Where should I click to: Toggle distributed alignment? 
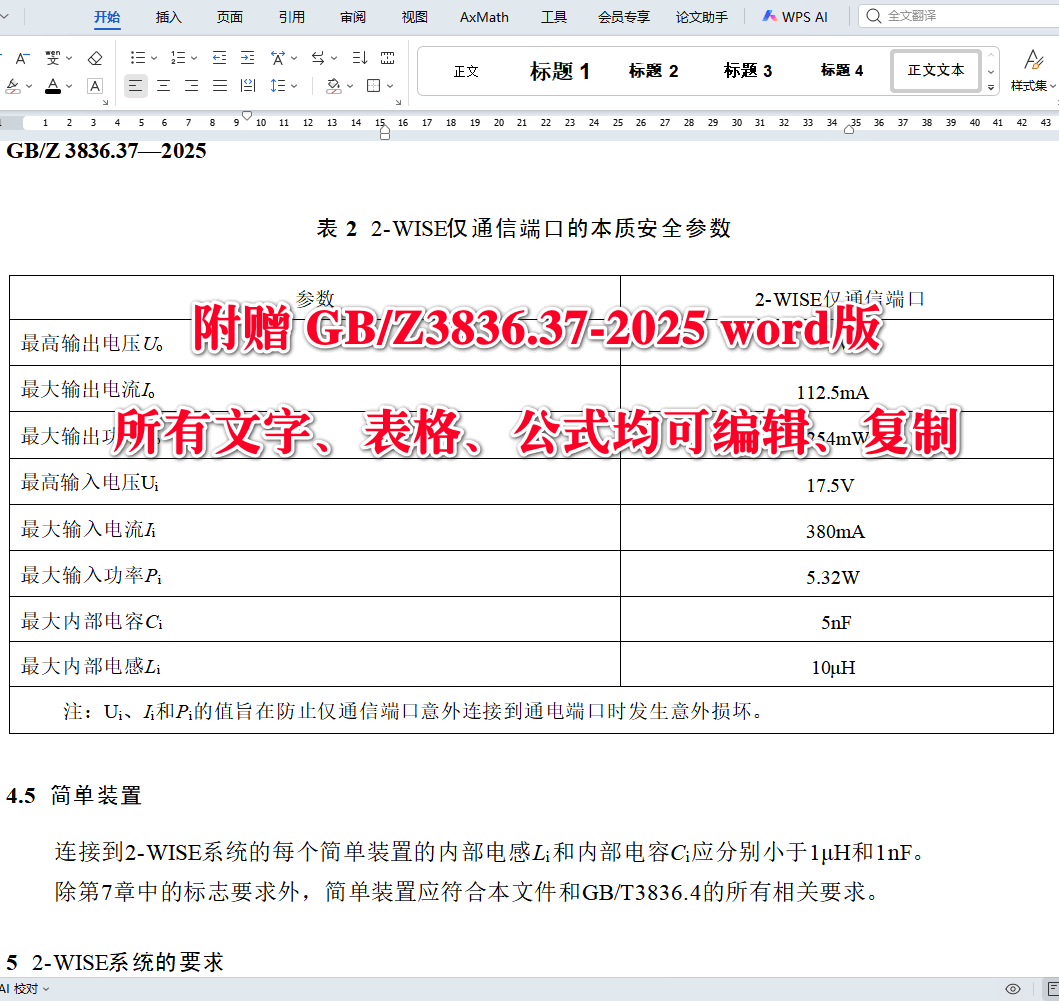point(248,86)
